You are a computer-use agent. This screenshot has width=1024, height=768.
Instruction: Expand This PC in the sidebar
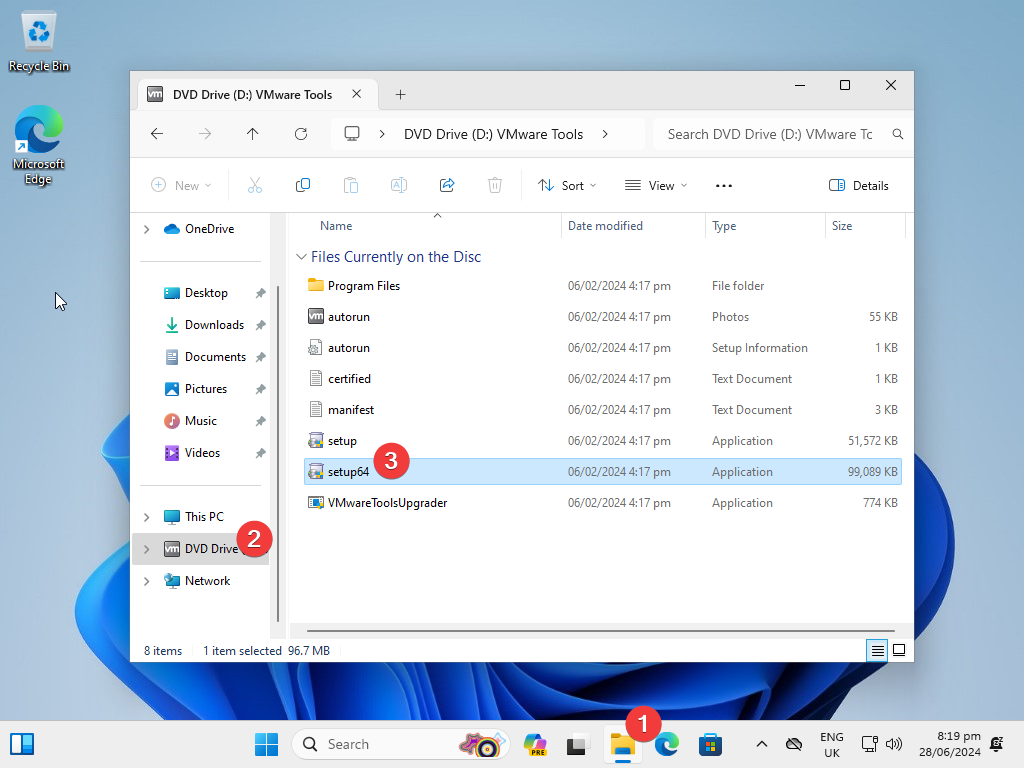pos(146,516)
